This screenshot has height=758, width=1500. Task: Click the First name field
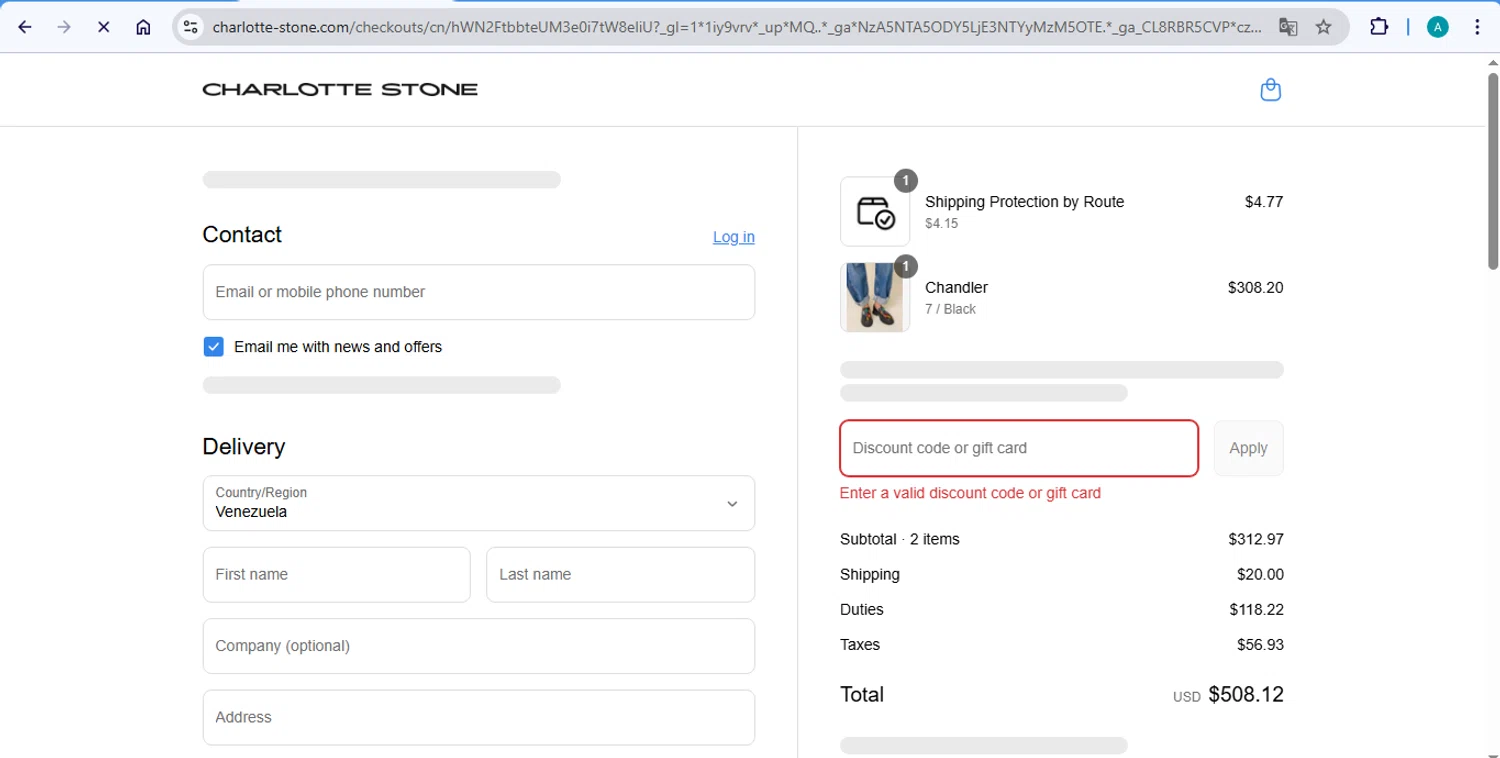[x=336, y=575]
